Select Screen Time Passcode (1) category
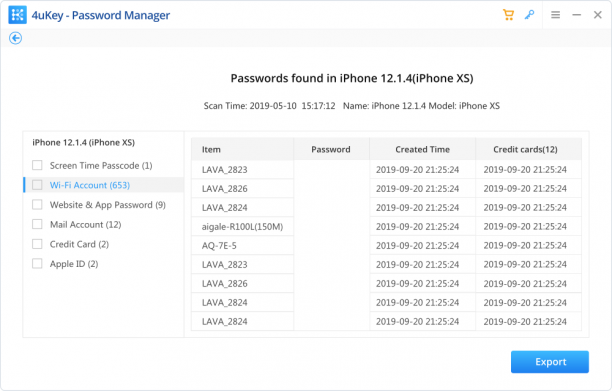 tap(101, 165)
